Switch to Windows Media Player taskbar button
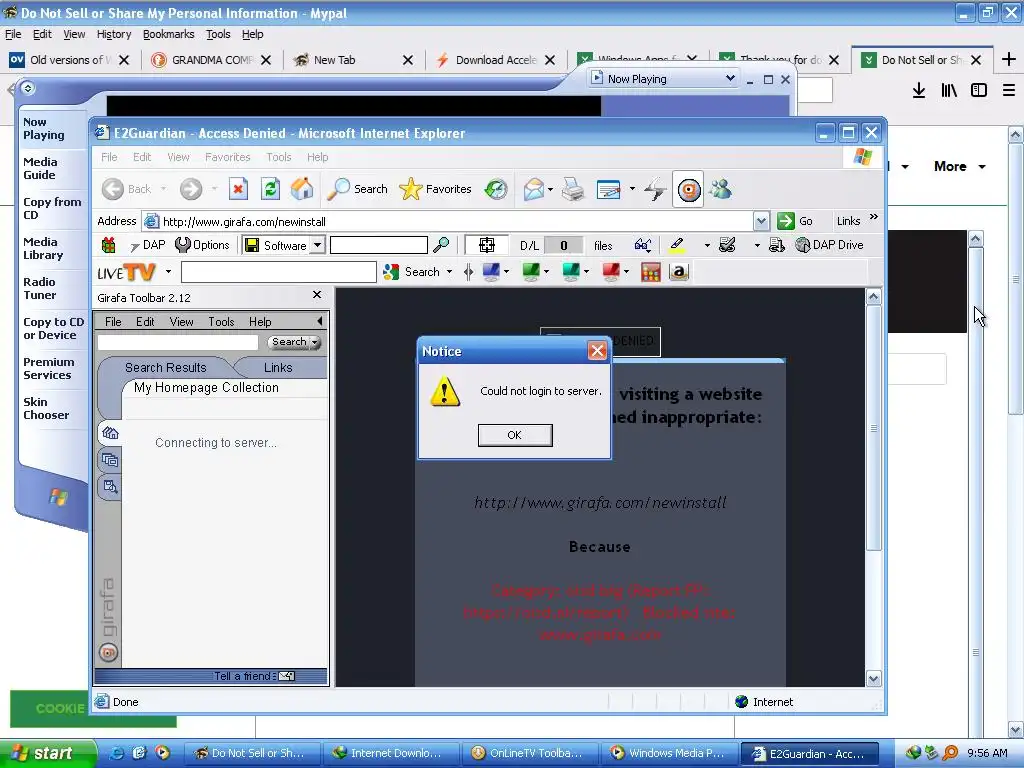Viewport: 1024px width, 768px height. tap(669, 754)
